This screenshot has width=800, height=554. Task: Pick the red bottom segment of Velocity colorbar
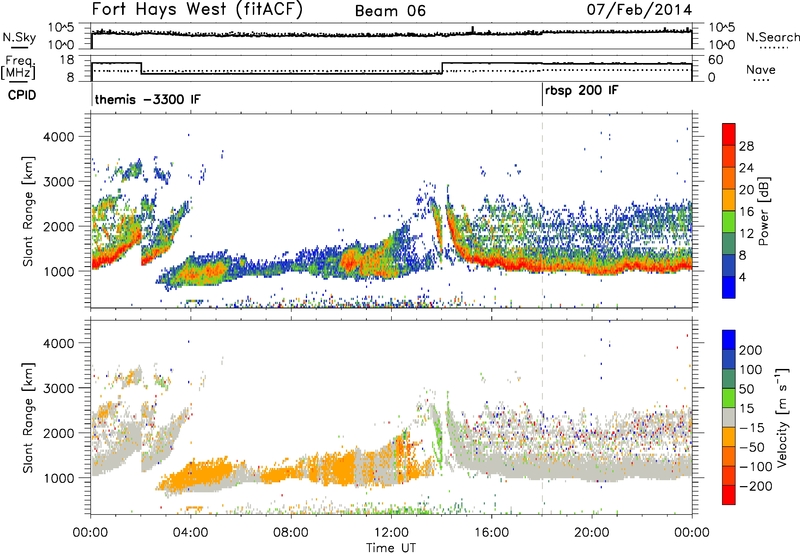pyautogui.click(x=729, y=495)
